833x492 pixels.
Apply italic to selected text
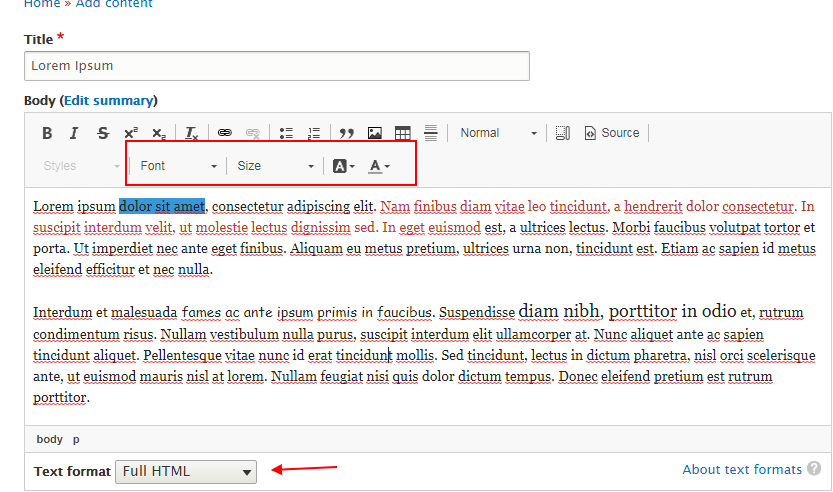click(x=74, y=133)
